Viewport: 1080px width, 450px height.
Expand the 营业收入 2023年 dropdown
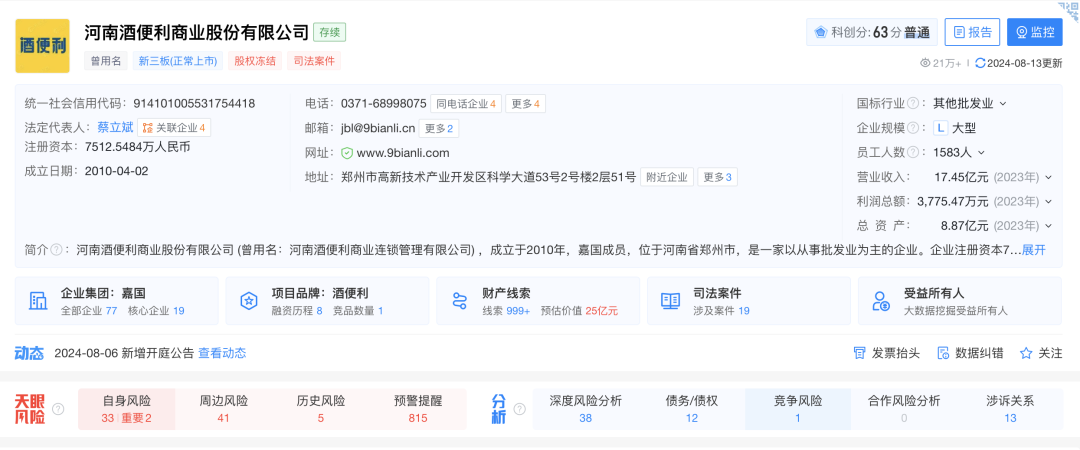(x=1048, y=177)
